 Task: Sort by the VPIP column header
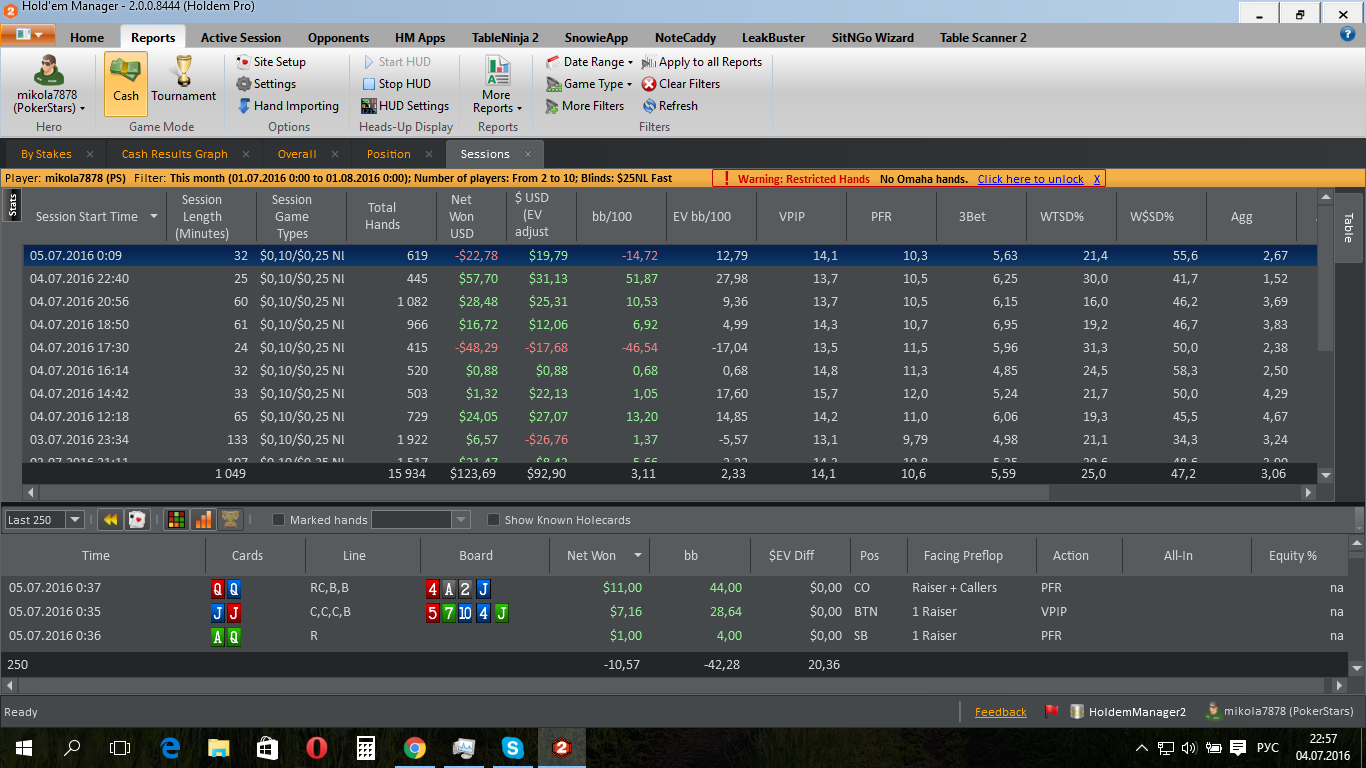coord(791,216)
